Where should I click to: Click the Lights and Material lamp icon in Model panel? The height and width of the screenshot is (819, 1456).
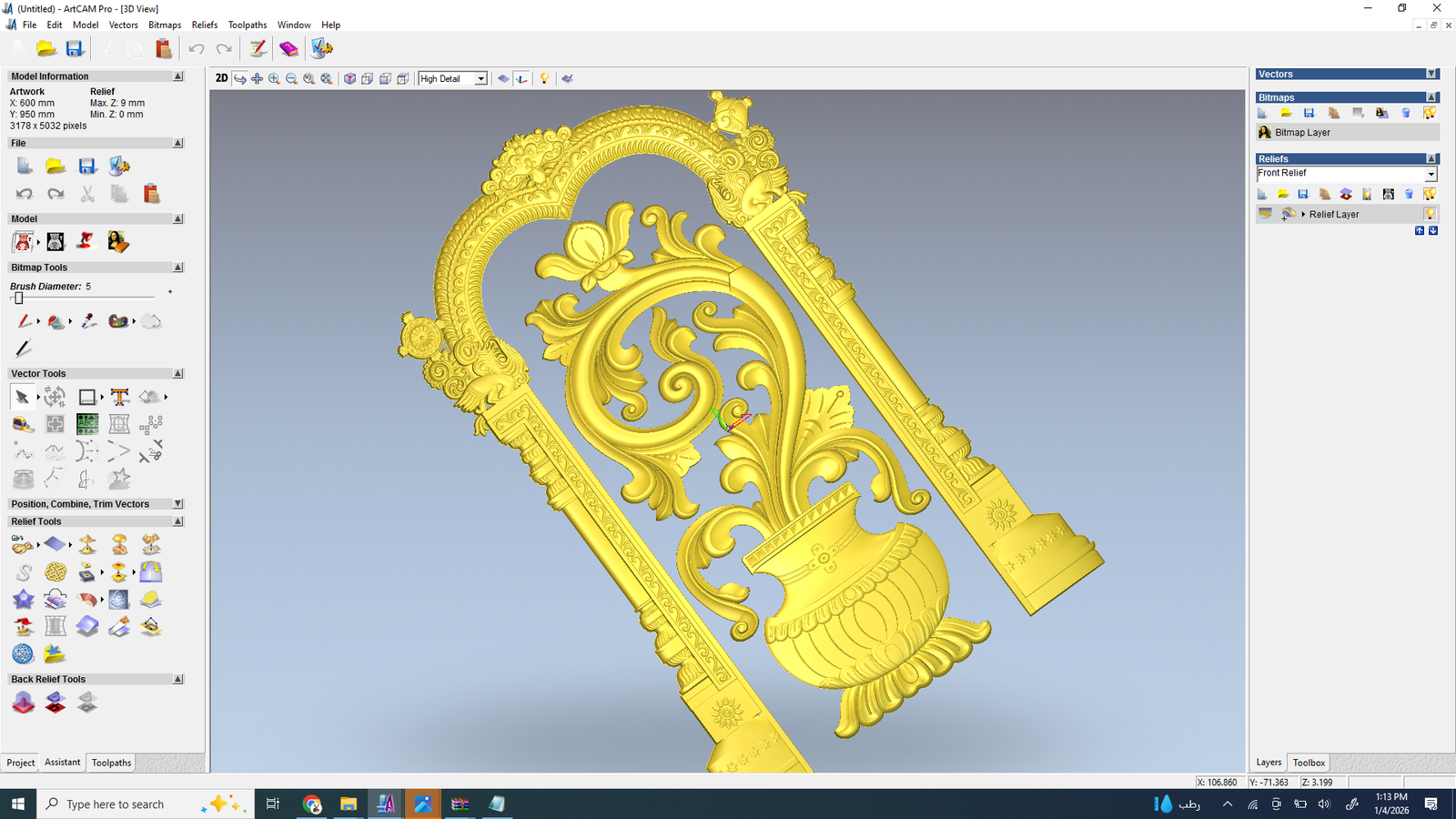pyautogui.click(x=86, y=241)
